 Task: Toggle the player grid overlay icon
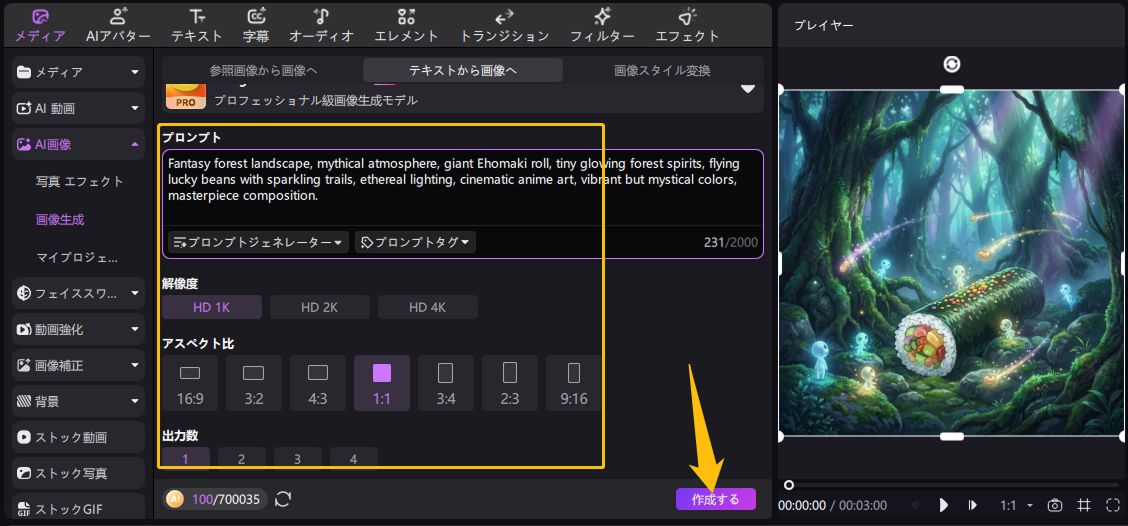(x=1084, y=505)
